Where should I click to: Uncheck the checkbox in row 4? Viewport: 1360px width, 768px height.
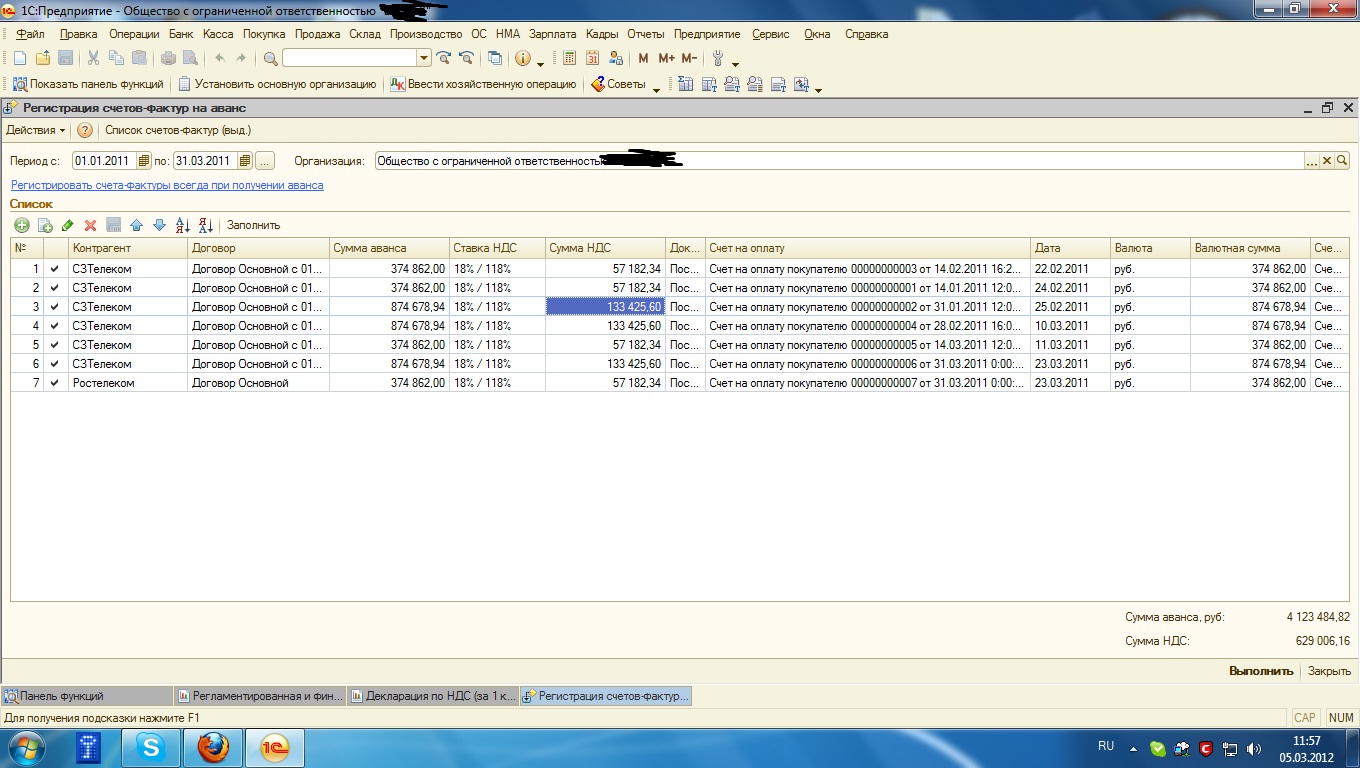click(54, 326)
